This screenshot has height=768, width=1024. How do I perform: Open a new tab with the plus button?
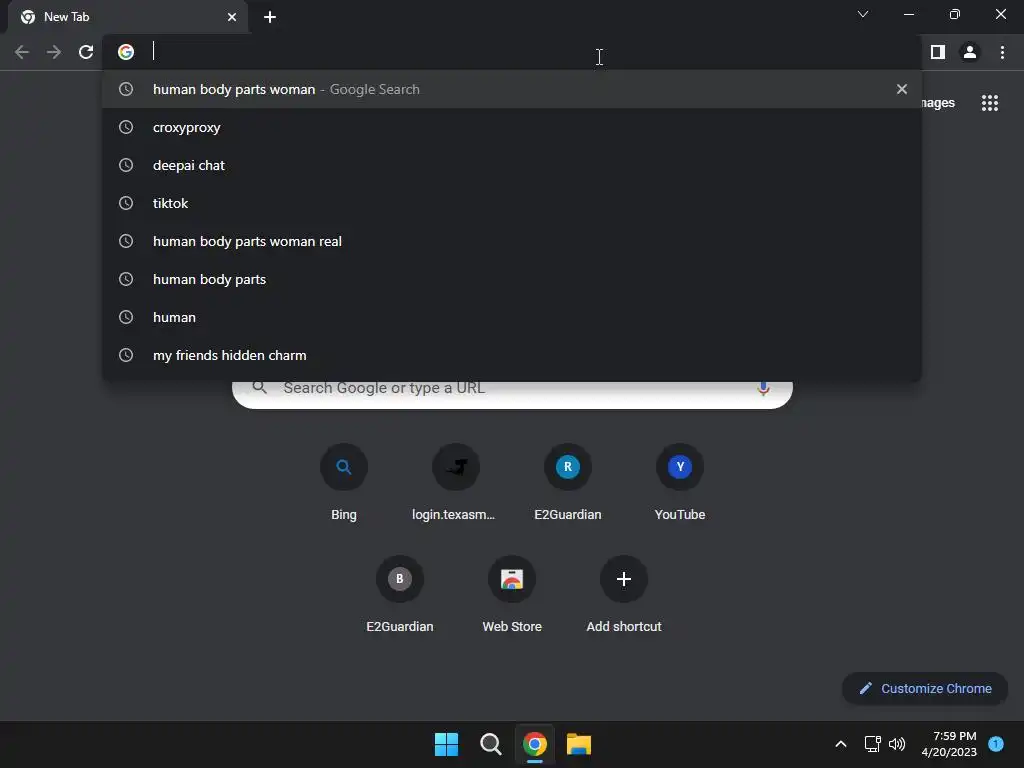(270, 17)
